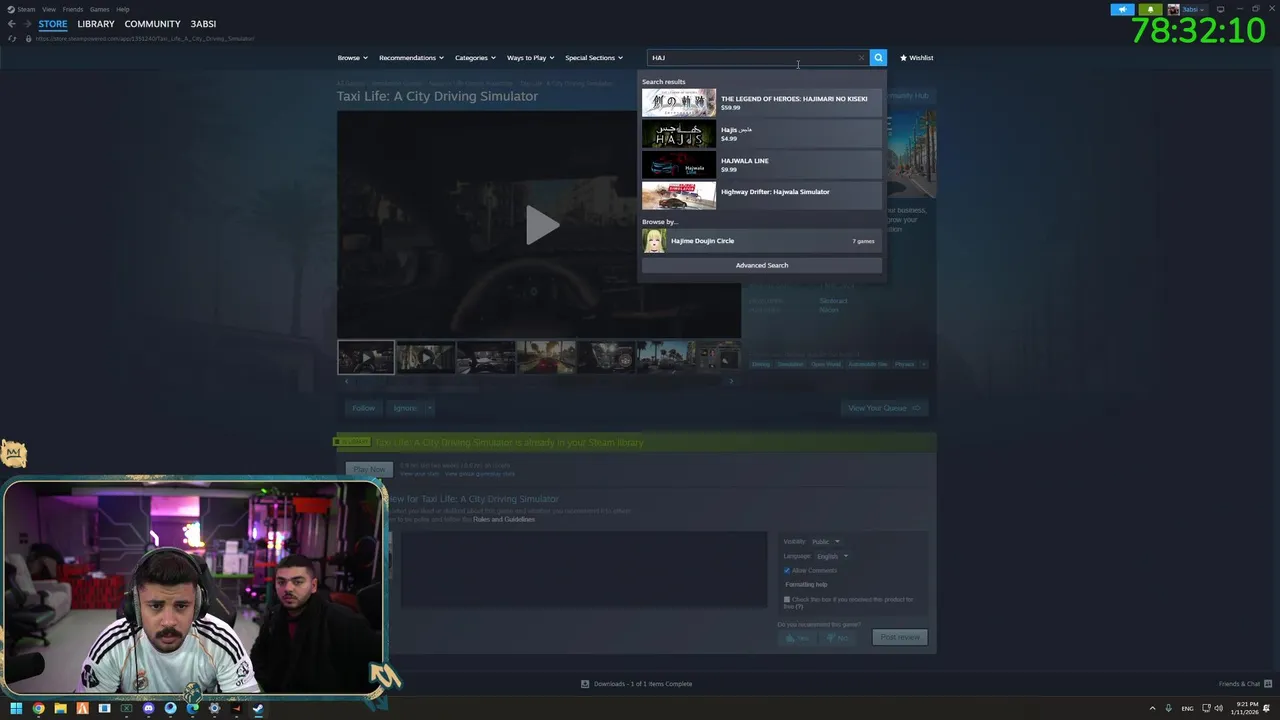This screenshot has width=1280, height=720.
Task: Switch to the COMMUNITY tab
Action: tap(152, 24)
